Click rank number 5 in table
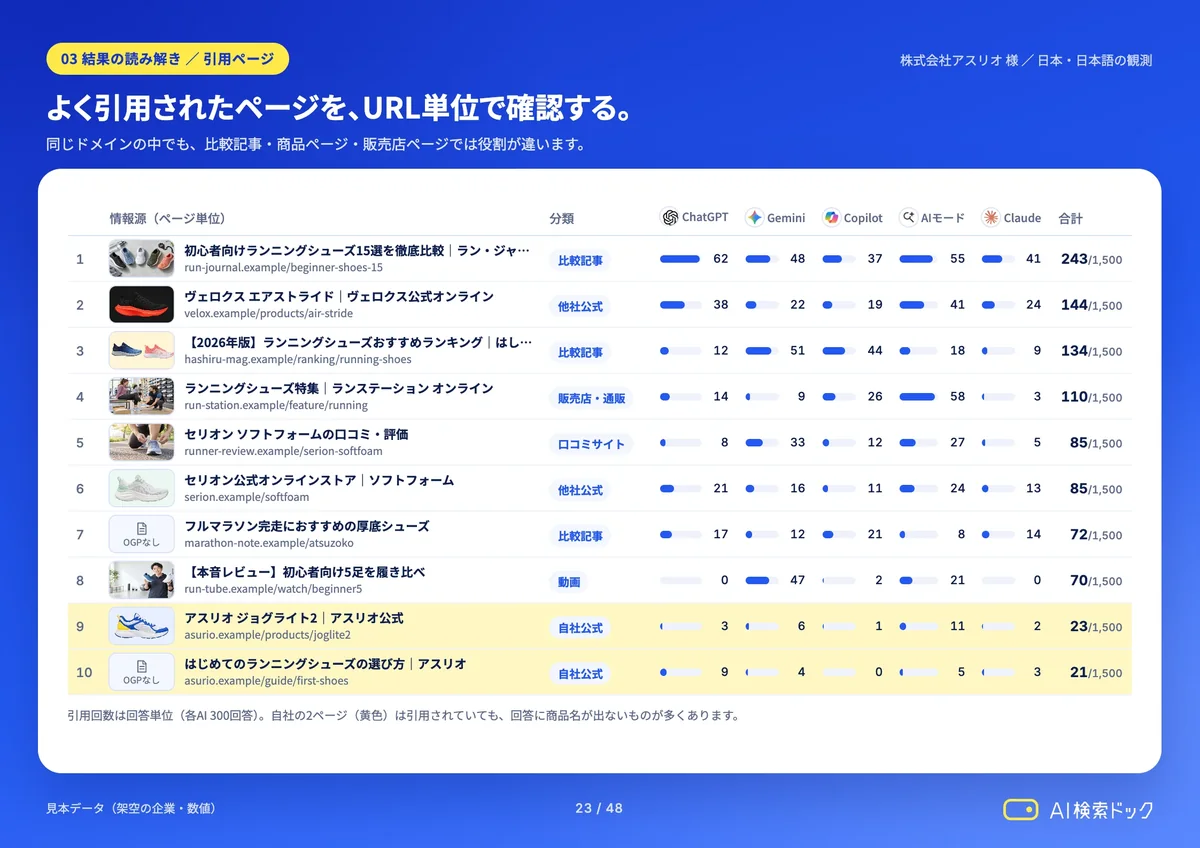Screen dimensions: 1200x848 pos(80,443)
